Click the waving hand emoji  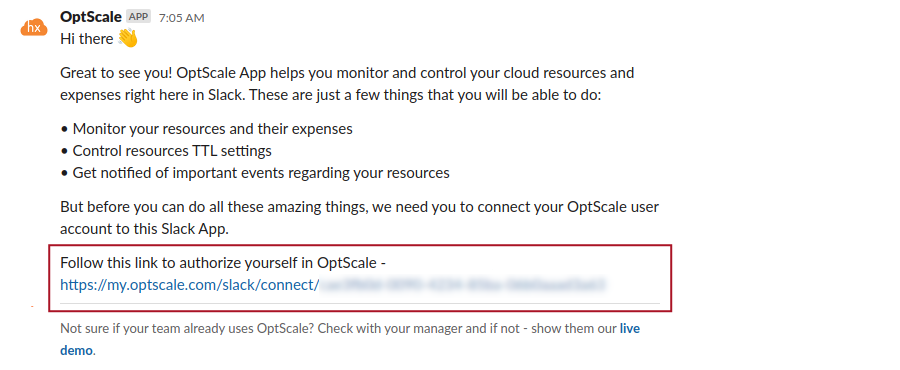point(127,39)
